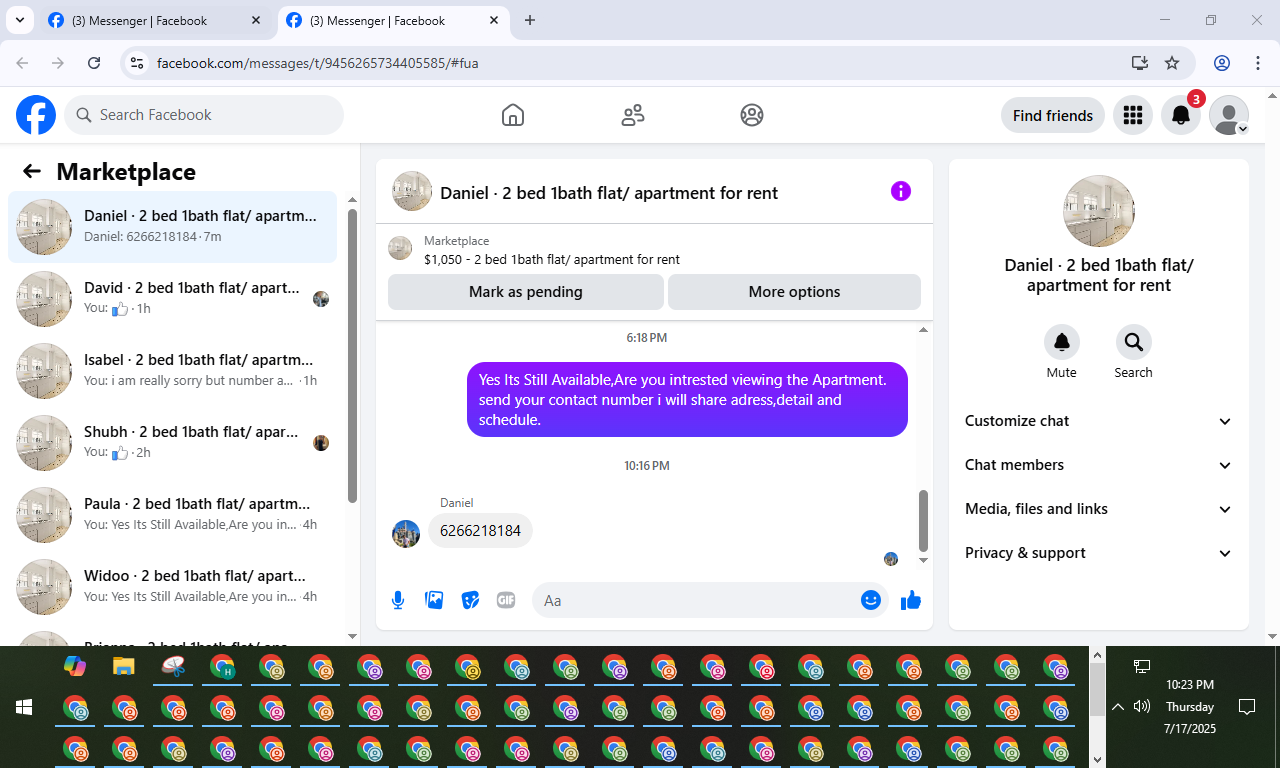Click the chat messages scrollbar
Viewport: 1280px width, 768px height.
coord(923,520)
